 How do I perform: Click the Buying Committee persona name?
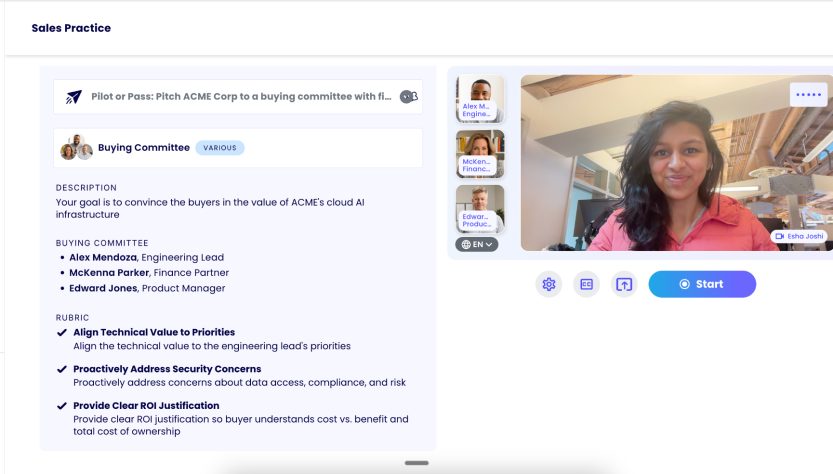(x=143, y=148)
